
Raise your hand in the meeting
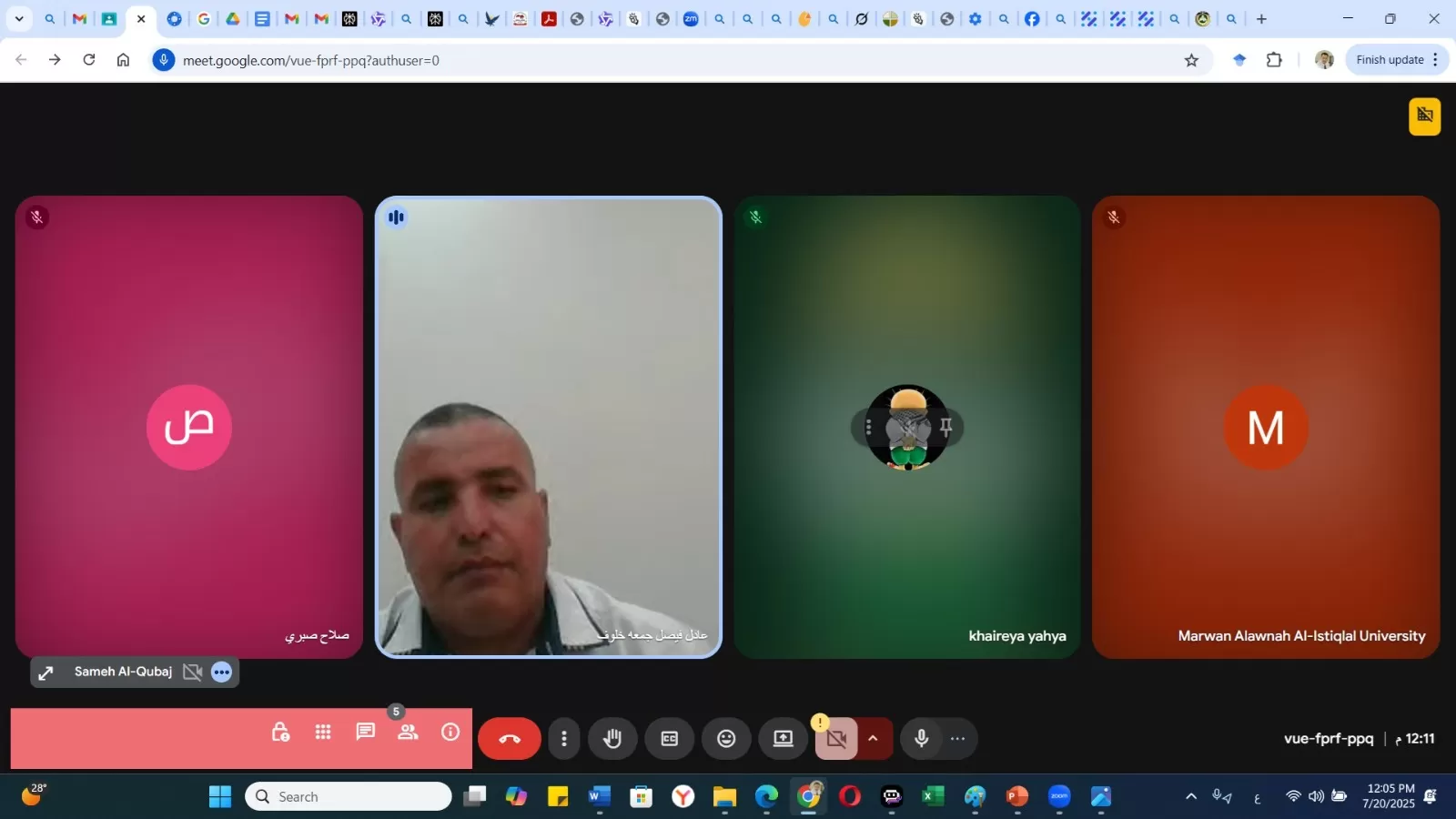point(612,739)
